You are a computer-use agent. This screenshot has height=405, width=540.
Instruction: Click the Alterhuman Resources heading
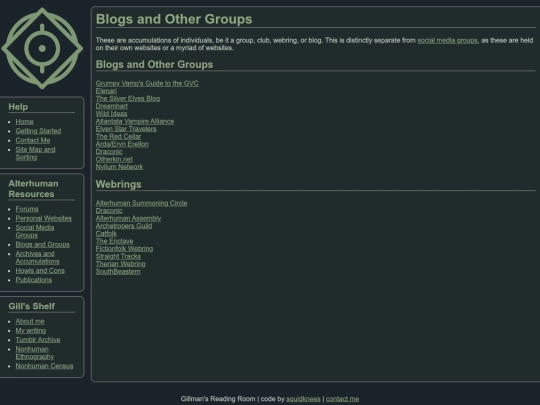[33, 189]
